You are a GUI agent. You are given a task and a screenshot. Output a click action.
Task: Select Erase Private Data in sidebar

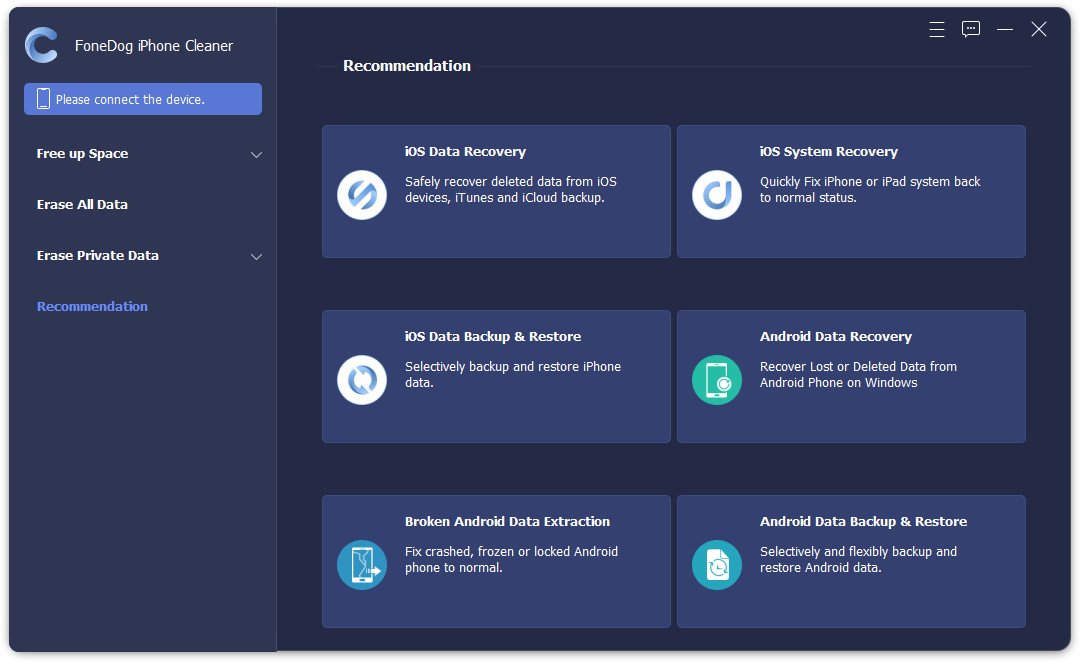[98, 256]
